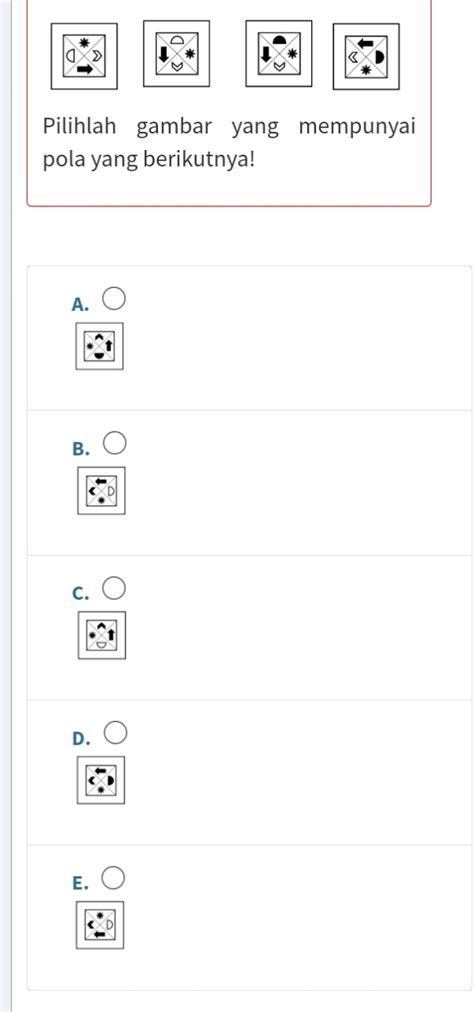Select radio button for option A

[x=114, y=299]
